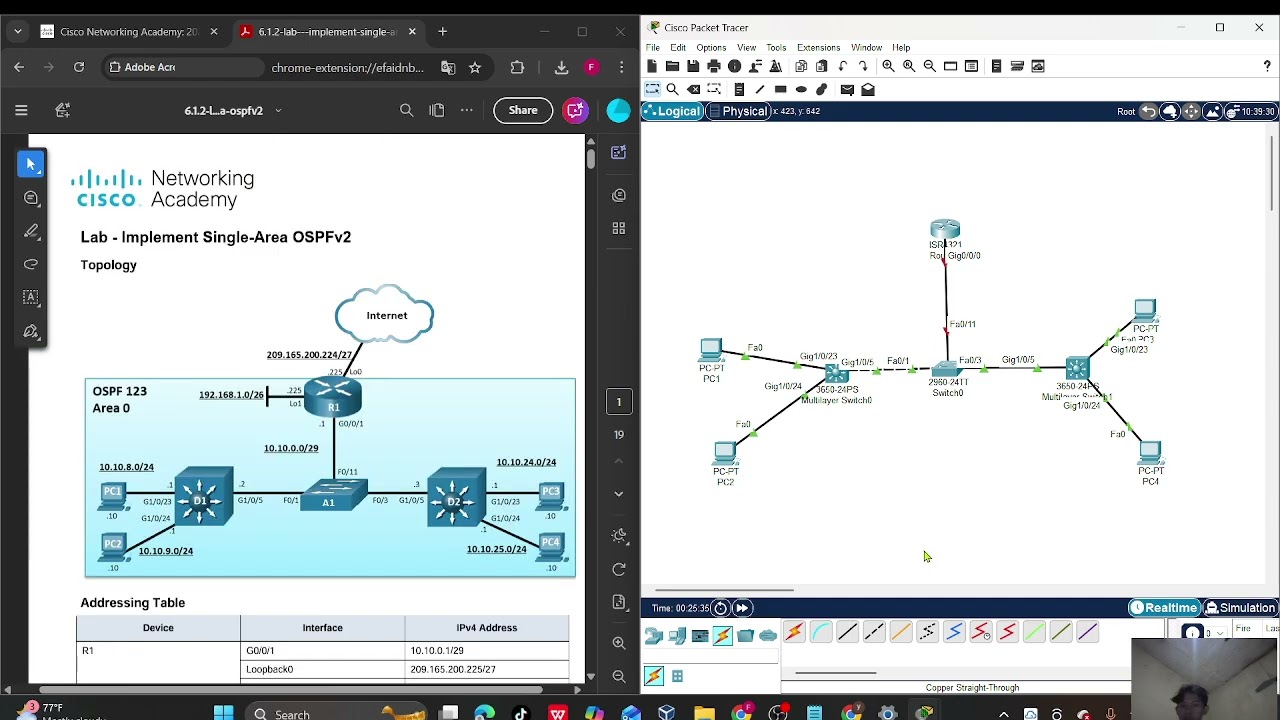This screenshot has height=720, width=1280.
Task: Select Connections lightning category icon
Action: (x=722, y=635)
